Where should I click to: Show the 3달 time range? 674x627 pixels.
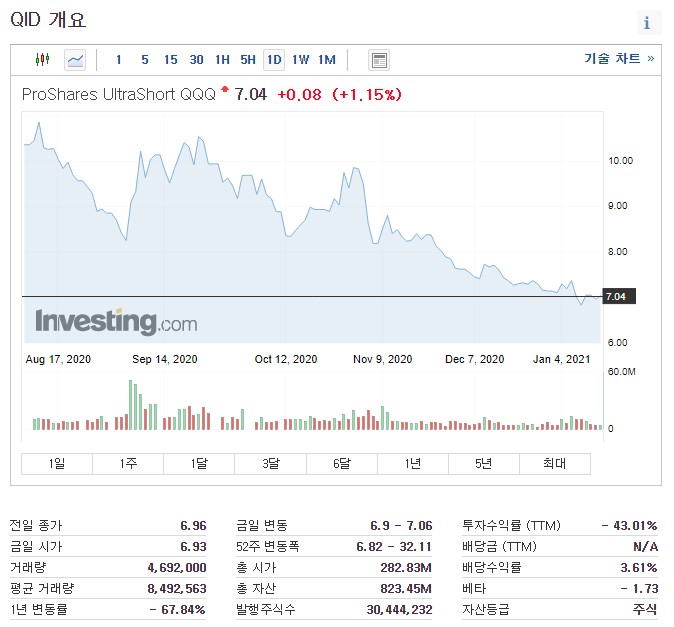click(270, 463)
